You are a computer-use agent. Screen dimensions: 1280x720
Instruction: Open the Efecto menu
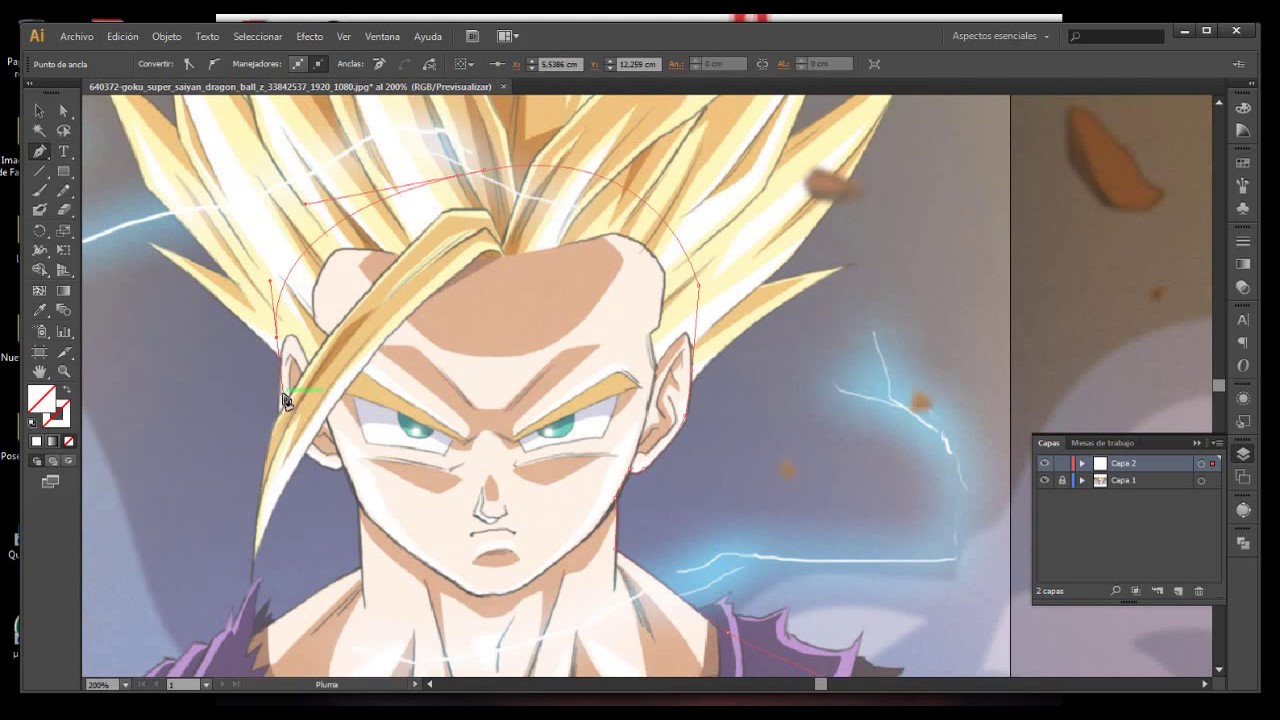click(x=309, y=36)
